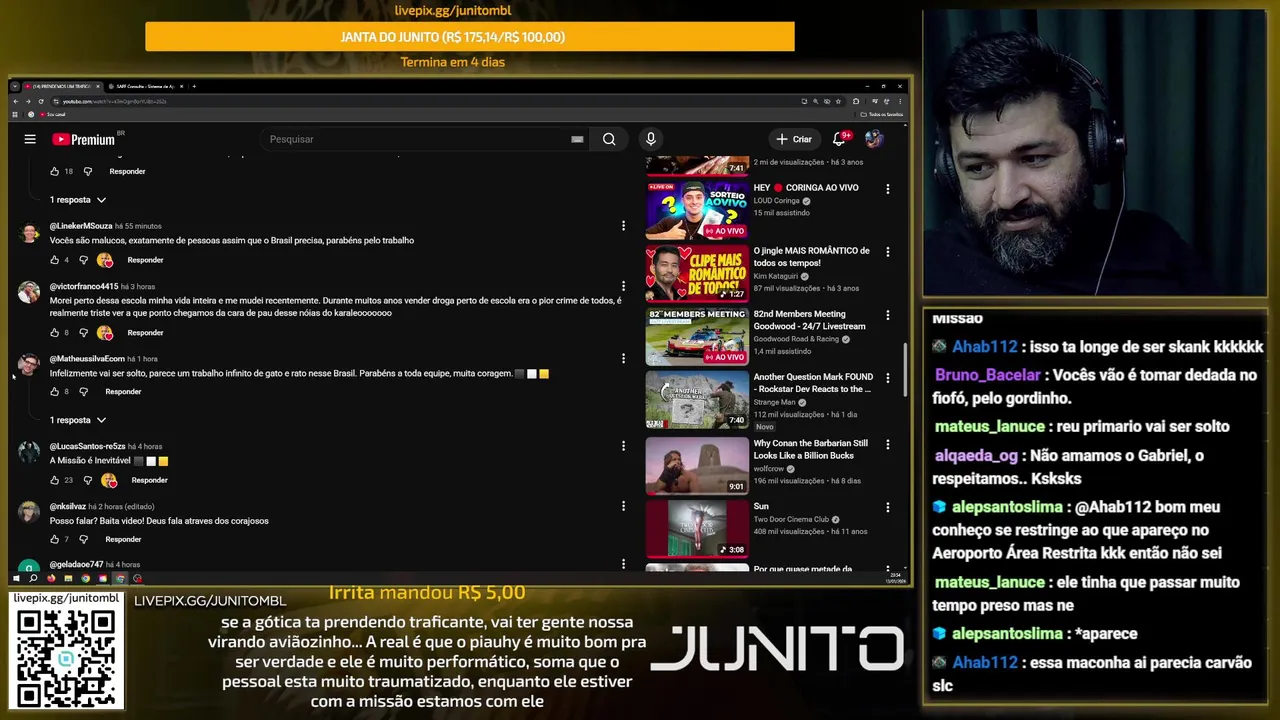
Task: Switch to the first YouTube browser tab
Action: (x=60, y=86)
